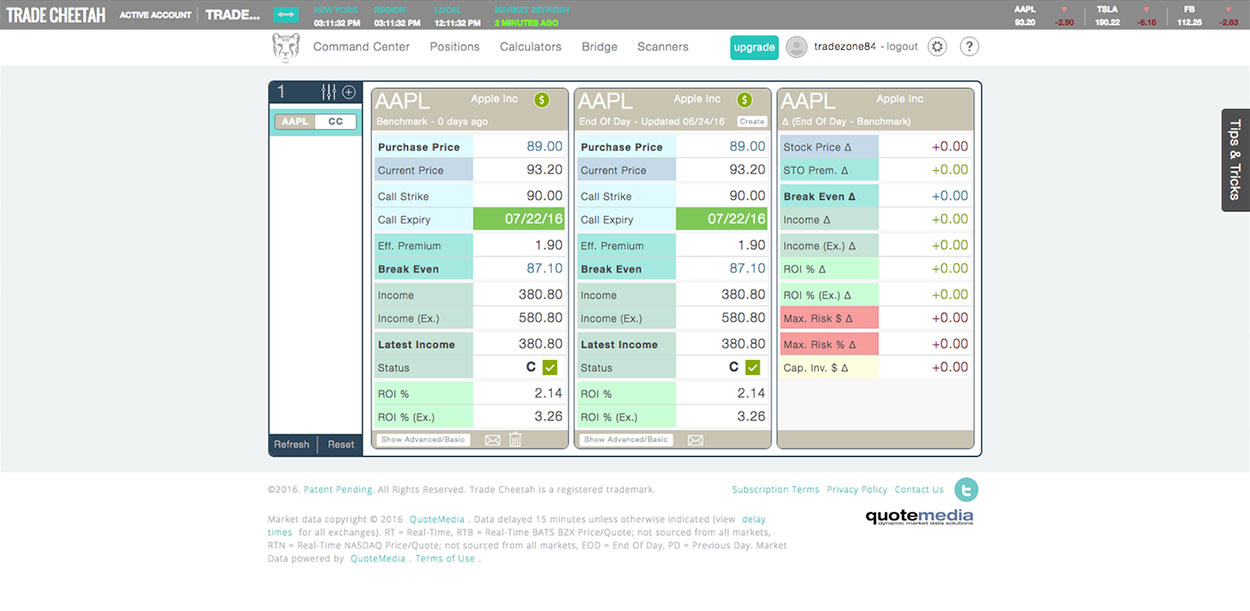Click the cheetah logo icon
Screen dimensions: 1250x611
coord(286,47)
